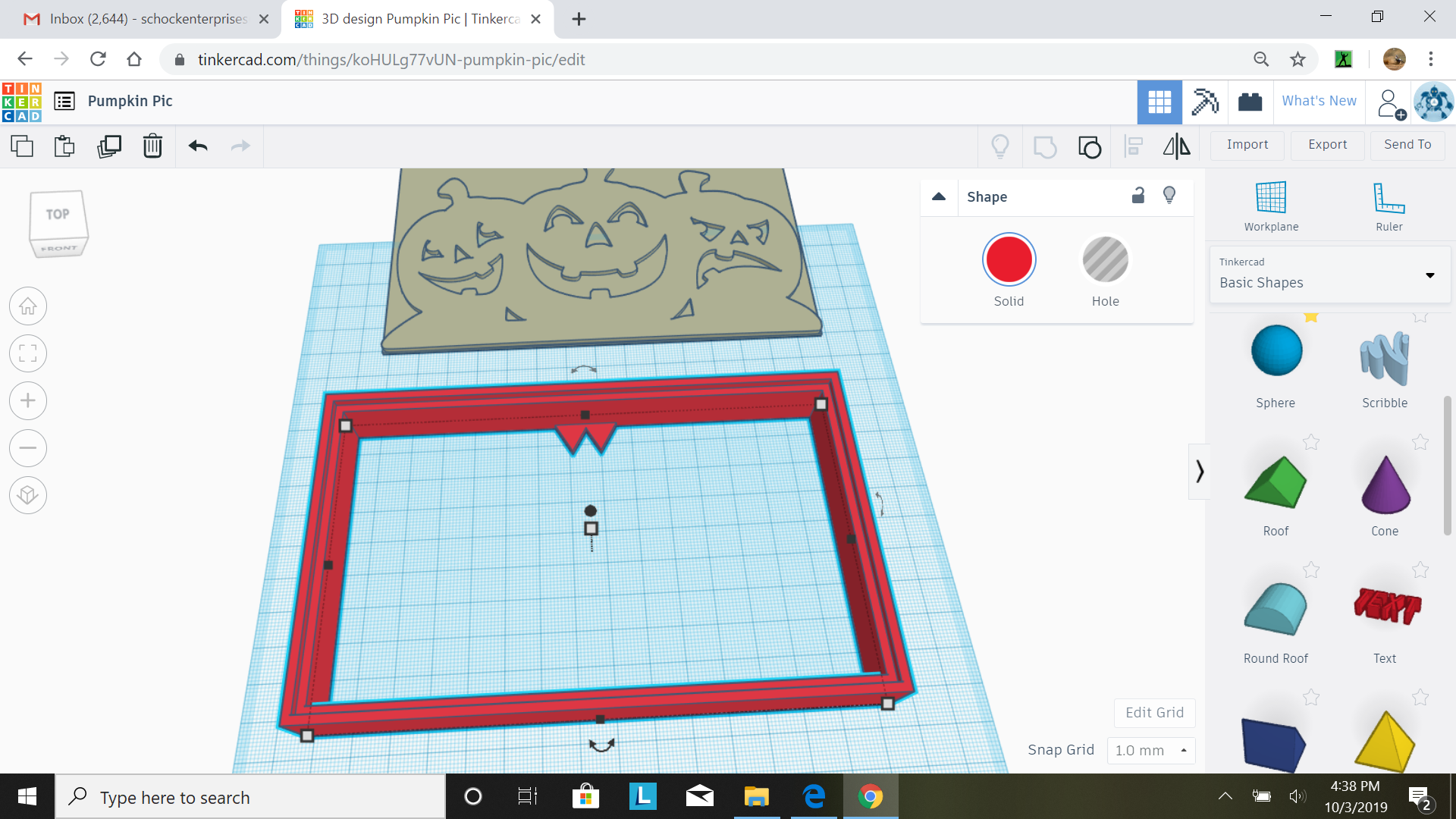Image resolution: width=1456 pixels, height=819 pixels.
Task: Lock the selected shape
Action: pos(1137,196)
